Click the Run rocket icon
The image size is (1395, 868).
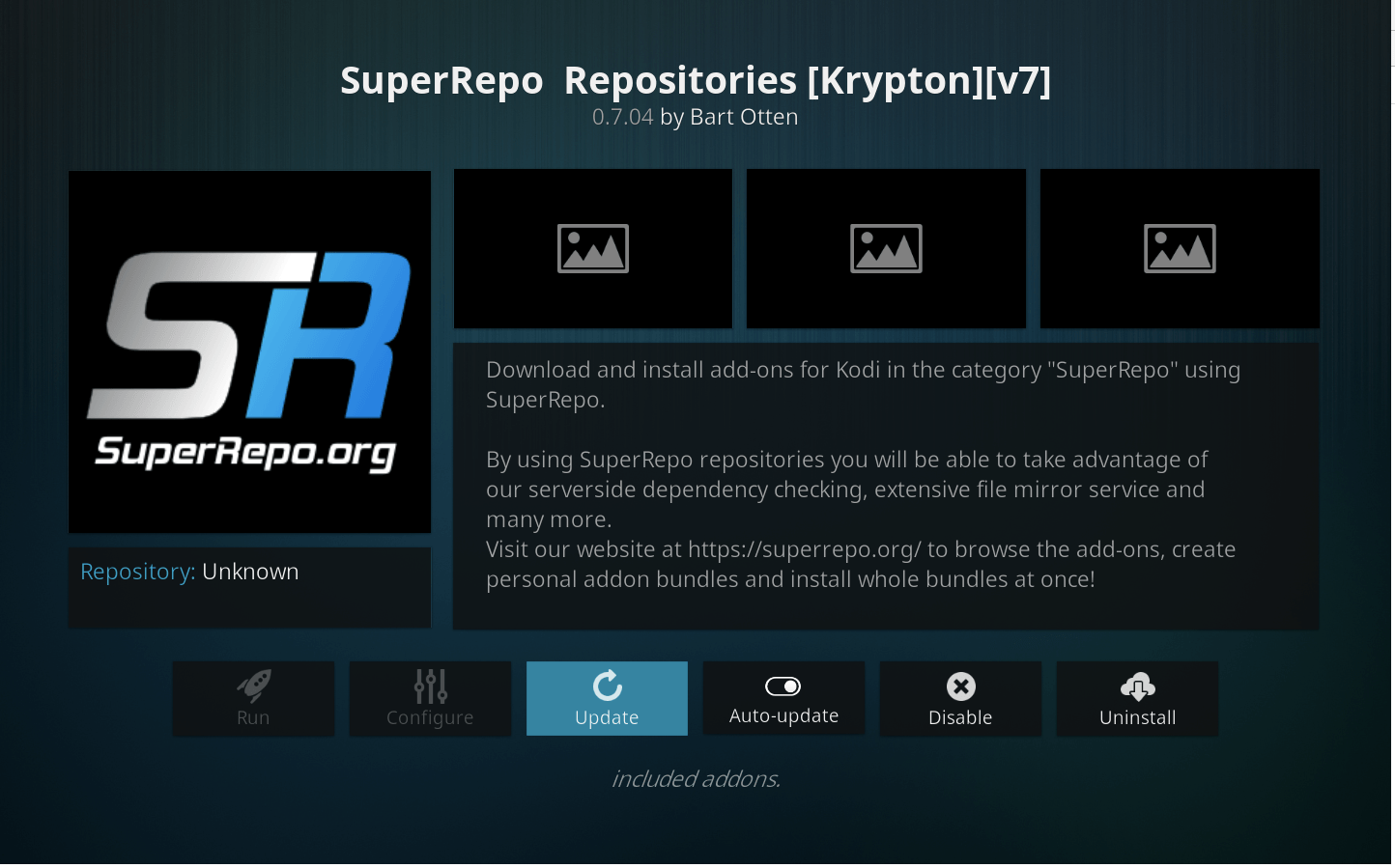(x=253, y=686)
